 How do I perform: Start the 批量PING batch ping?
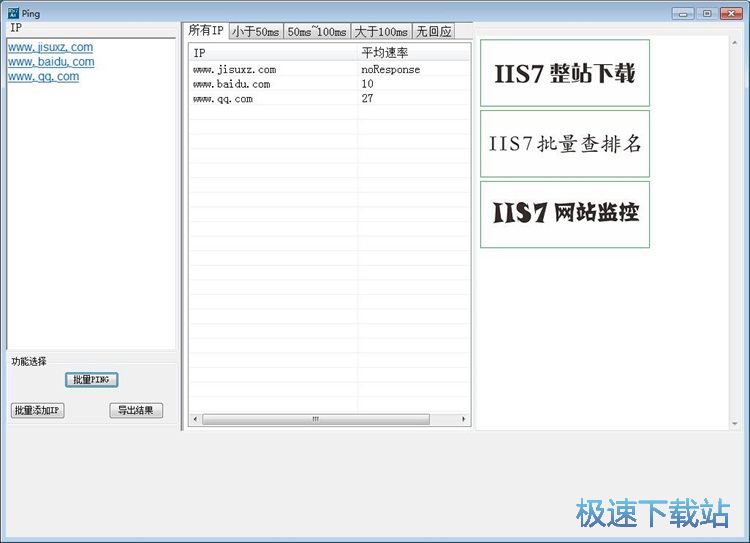[x=91, y=380]
